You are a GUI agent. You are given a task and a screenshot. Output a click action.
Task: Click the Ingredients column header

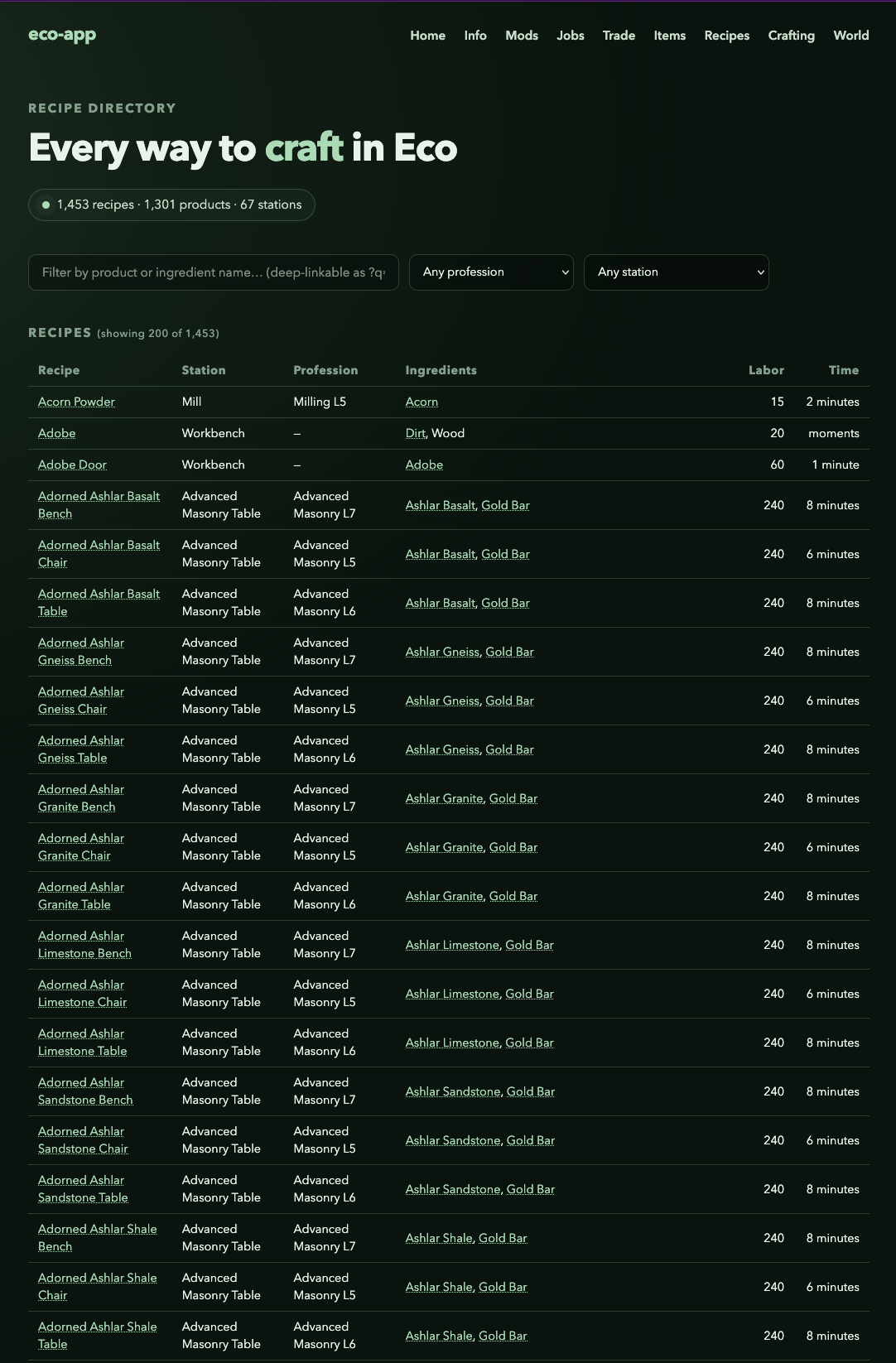441,370
